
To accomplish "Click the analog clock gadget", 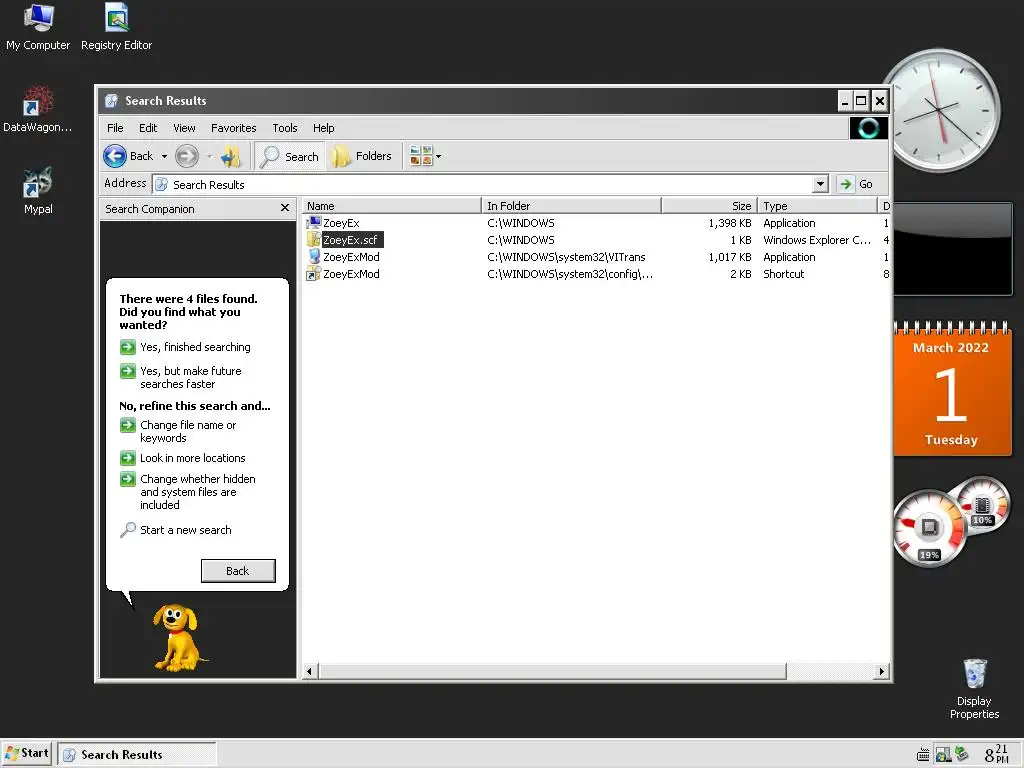I will click(940, 111).
